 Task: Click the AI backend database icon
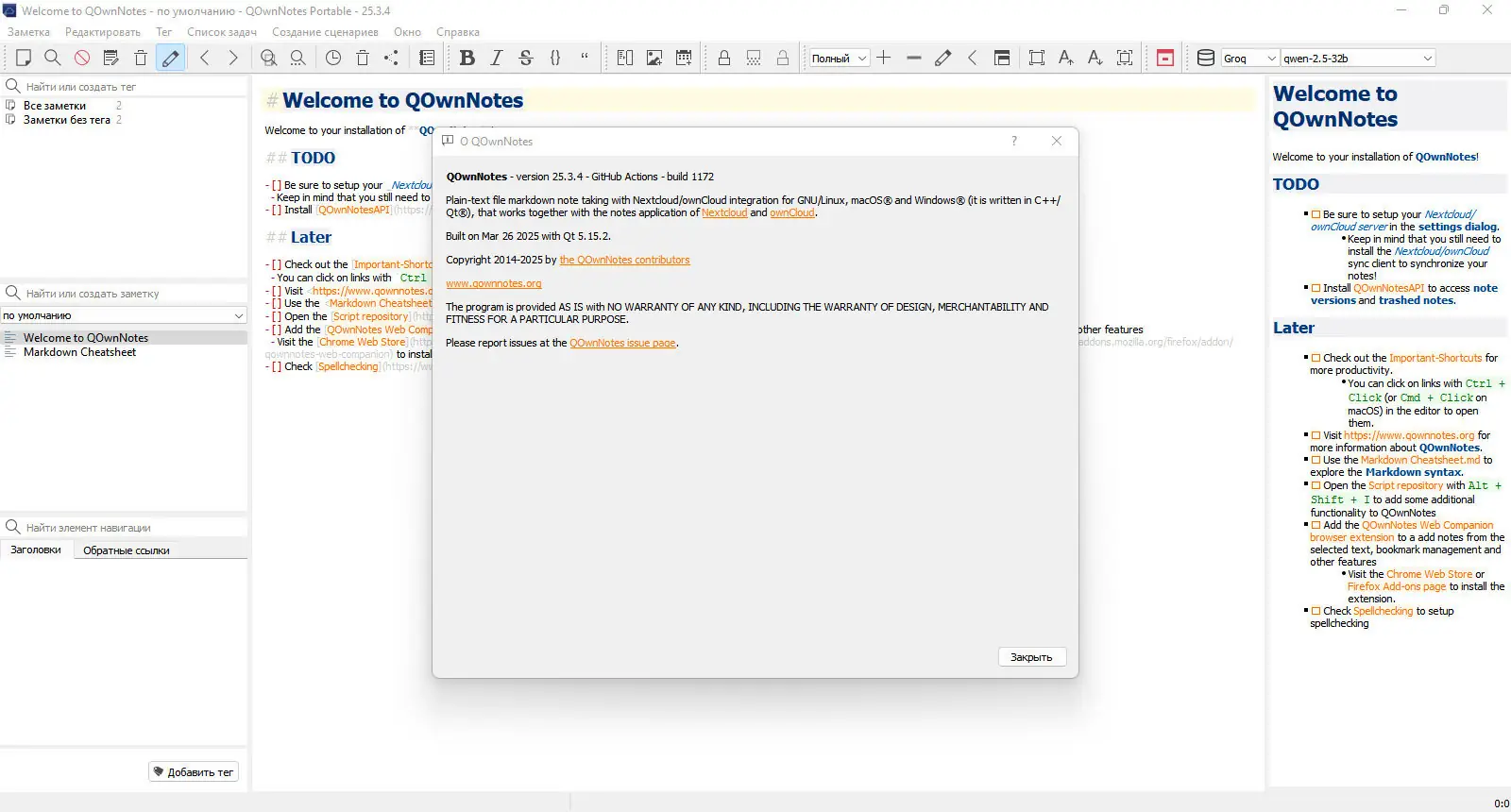pyautogui.click(x=1206, y=59)
